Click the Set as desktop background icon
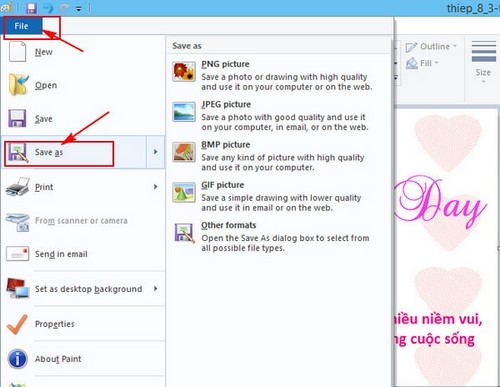Viewport: 500px width, 387px height. pyautogui.click(x=17, y=288)
